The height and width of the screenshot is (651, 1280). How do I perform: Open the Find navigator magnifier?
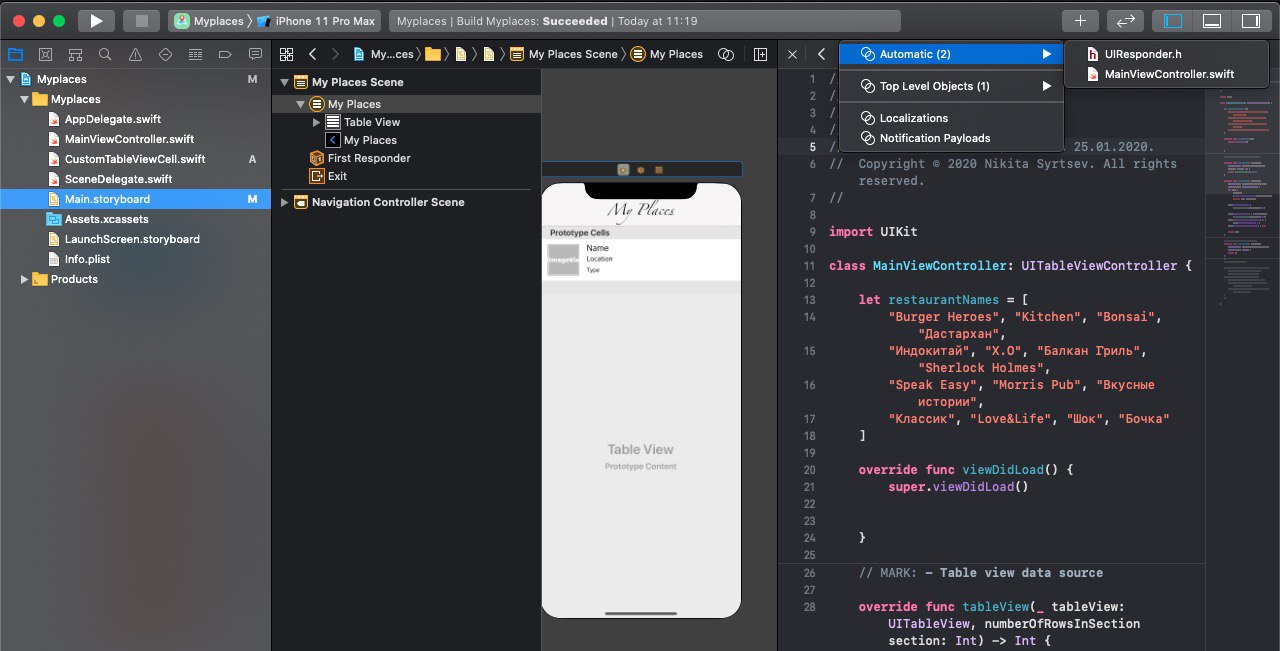[105, 54]
